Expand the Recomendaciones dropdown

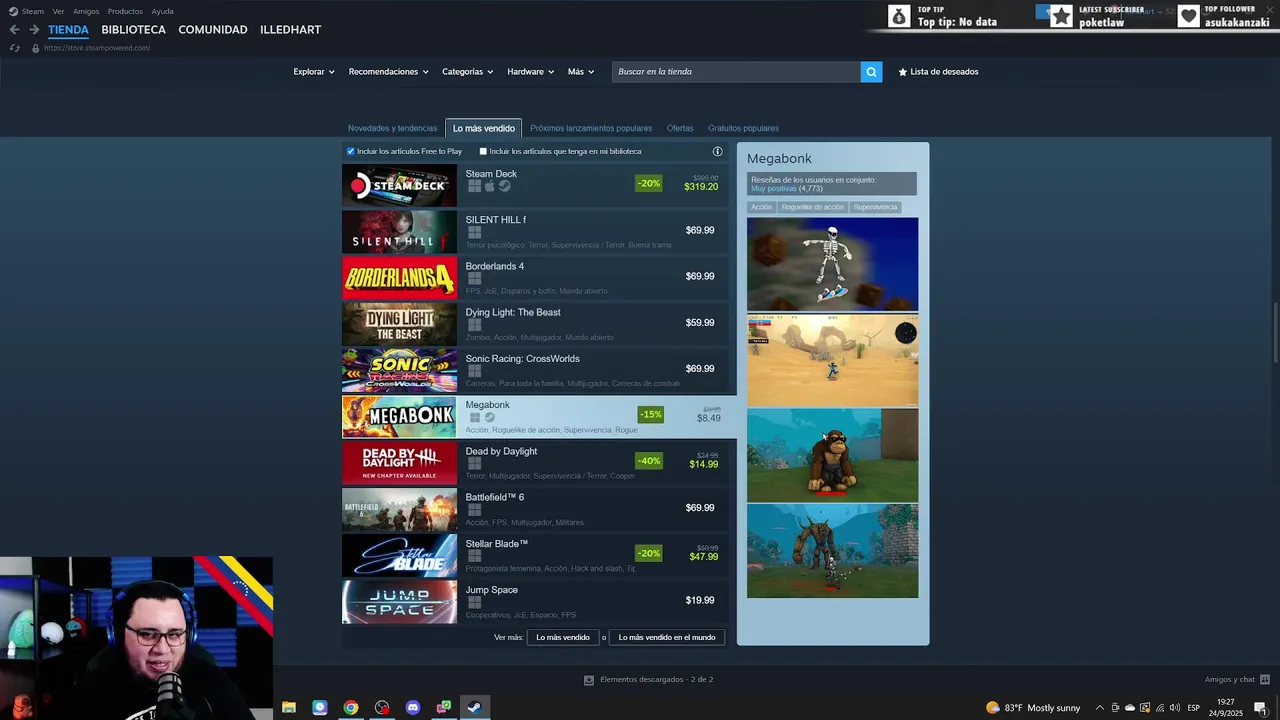tap(388, 72)
